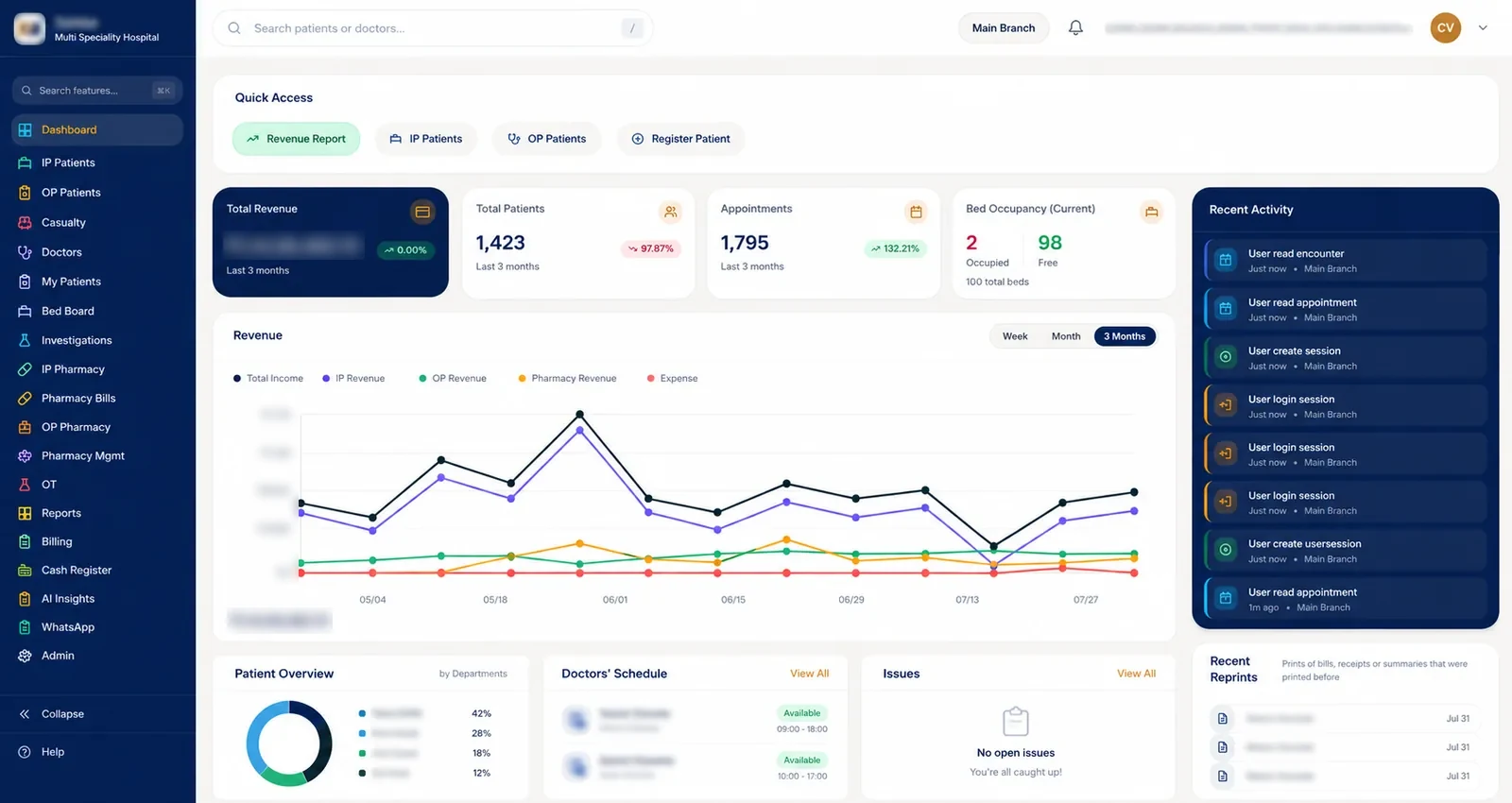The width and height of the screenshot is (1512, 803).
Task: Click the magnifier icon in patient search
Action: point(234,28)
